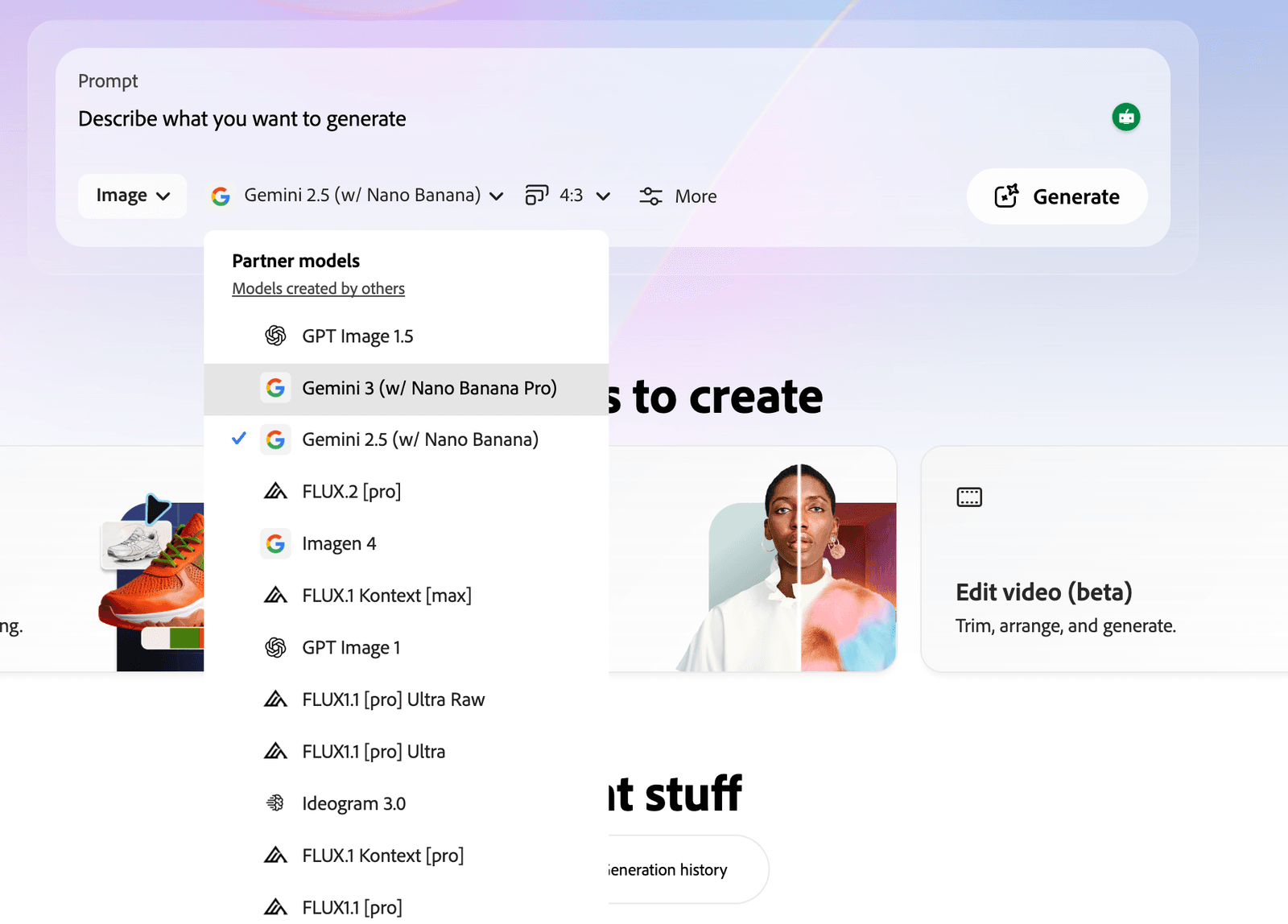The width and height of the screenshot is (1288, 924).
Task: Click the Partner models heading text
Action: [x=295, y=261]
